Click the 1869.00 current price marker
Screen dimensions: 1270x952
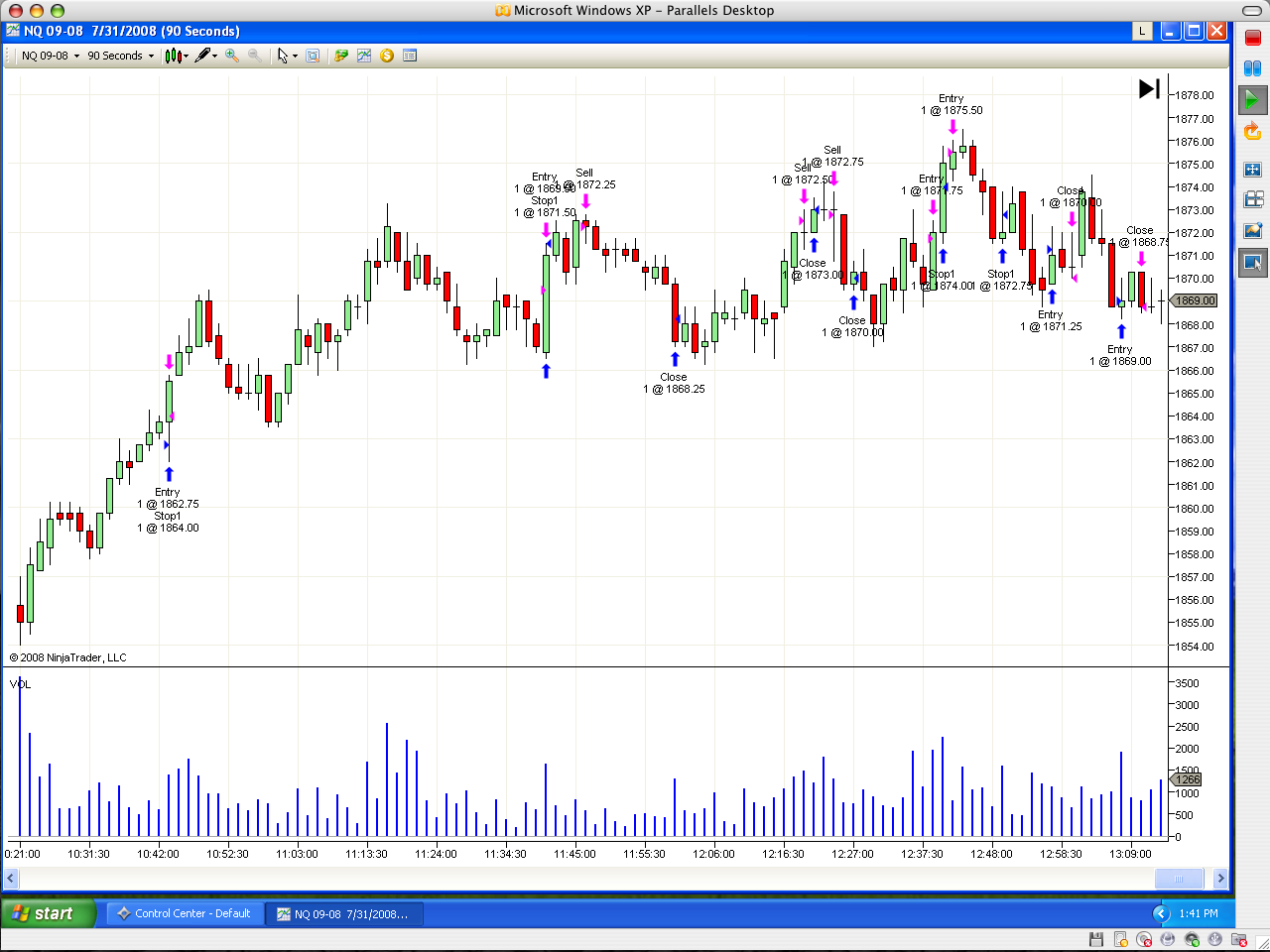point(1195,300)
